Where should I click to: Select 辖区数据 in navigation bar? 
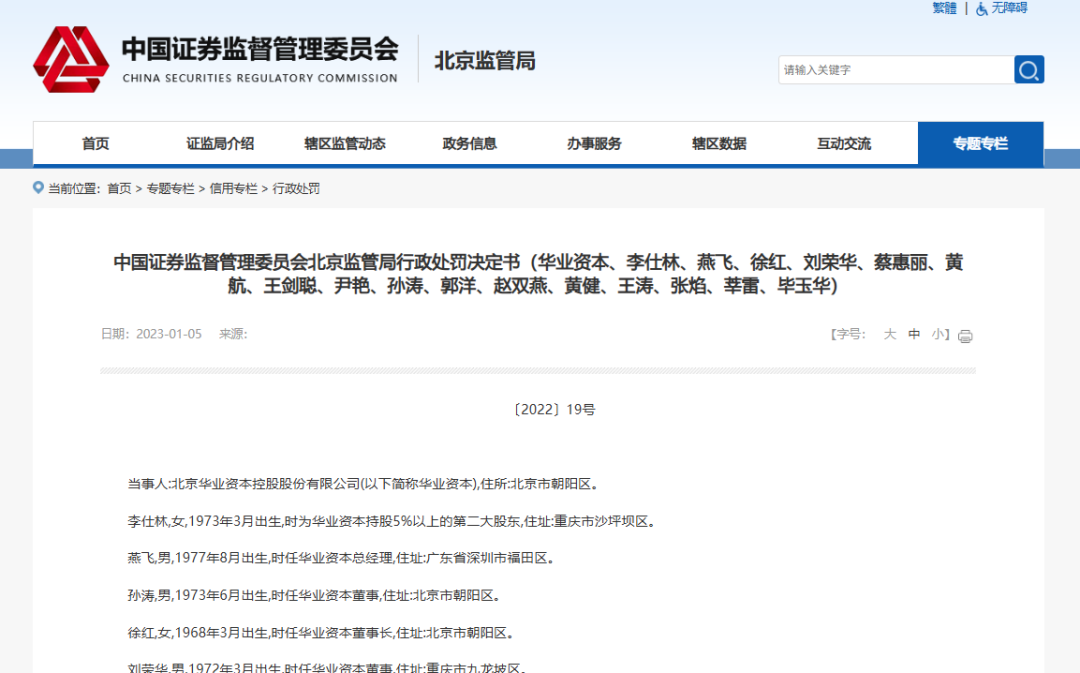click(x=719, y=144)
